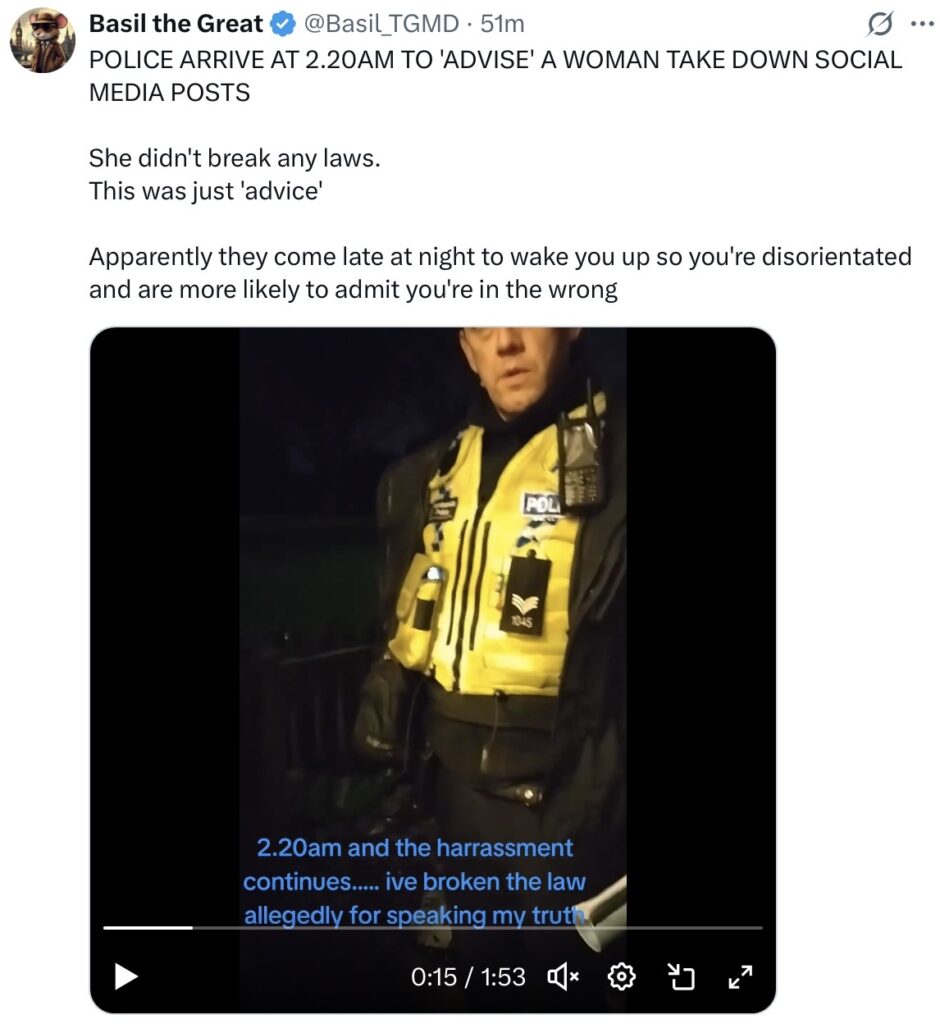Viewport: 940px width, 1024px height.
Task: Open the @Basil_TGMD handle link
Action: click(381, 24)
